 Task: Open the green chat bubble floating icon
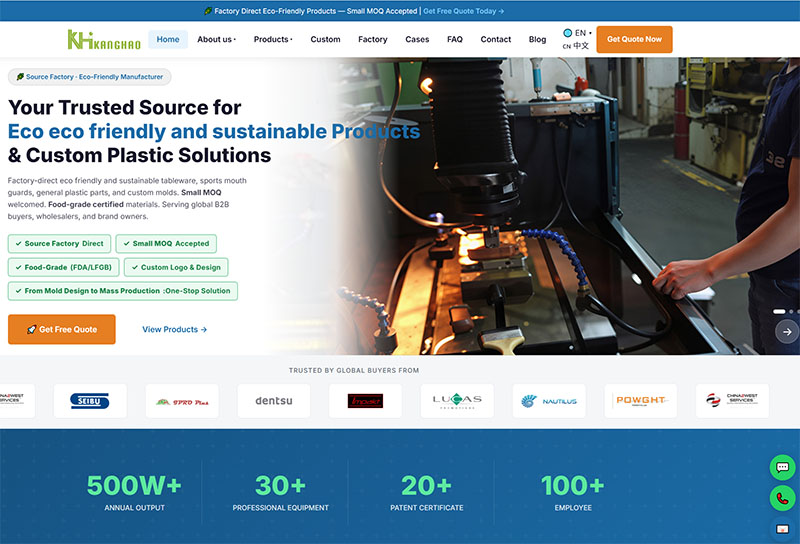782,467
